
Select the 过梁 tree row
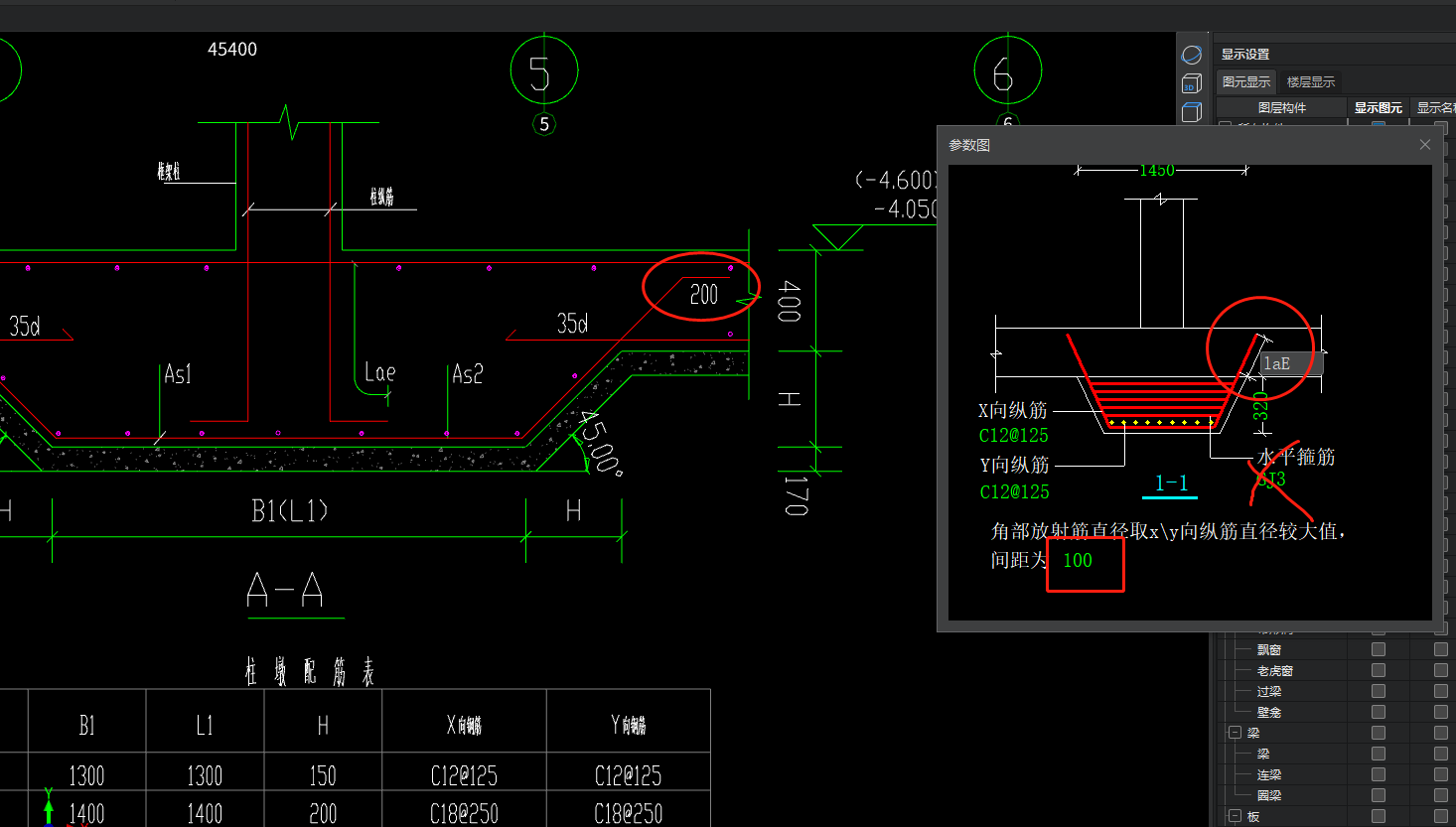1269,691
